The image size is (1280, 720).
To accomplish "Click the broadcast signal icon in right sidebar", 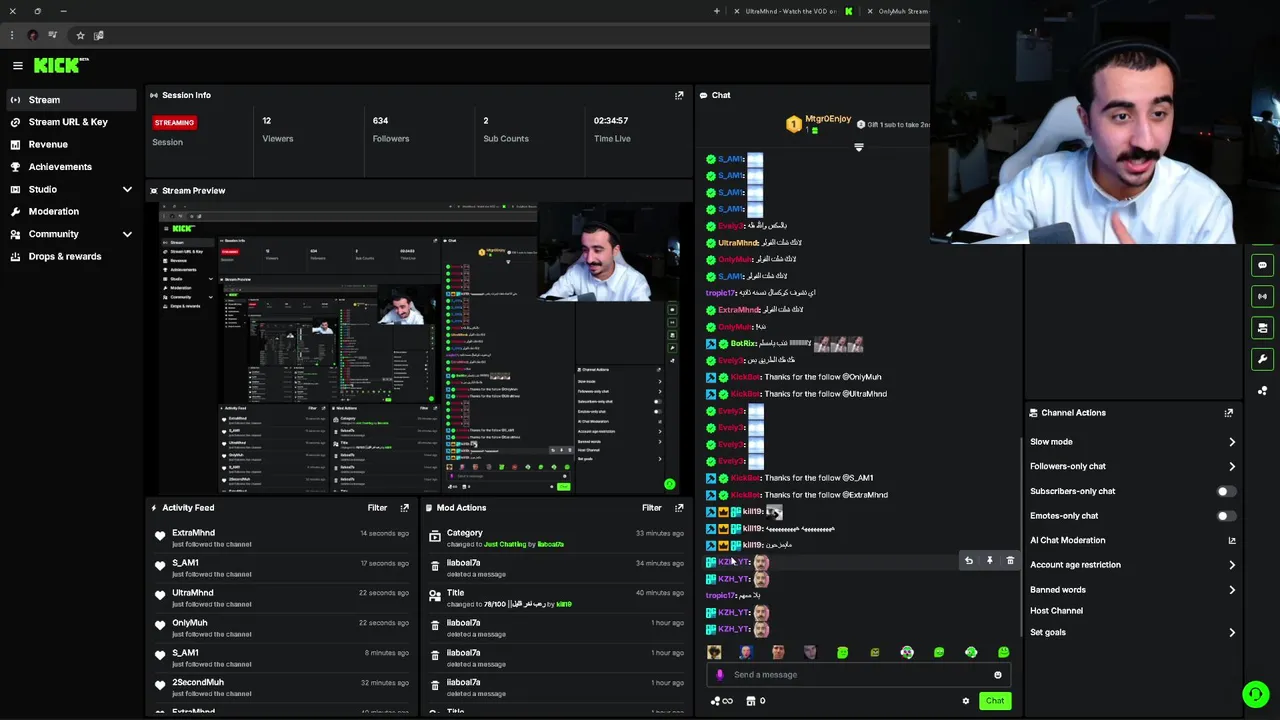I will [1262, 296].
